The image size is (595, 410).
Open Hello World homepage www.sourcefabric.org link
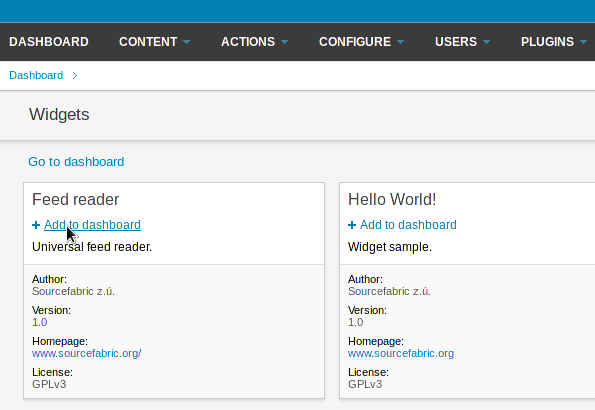401,353
